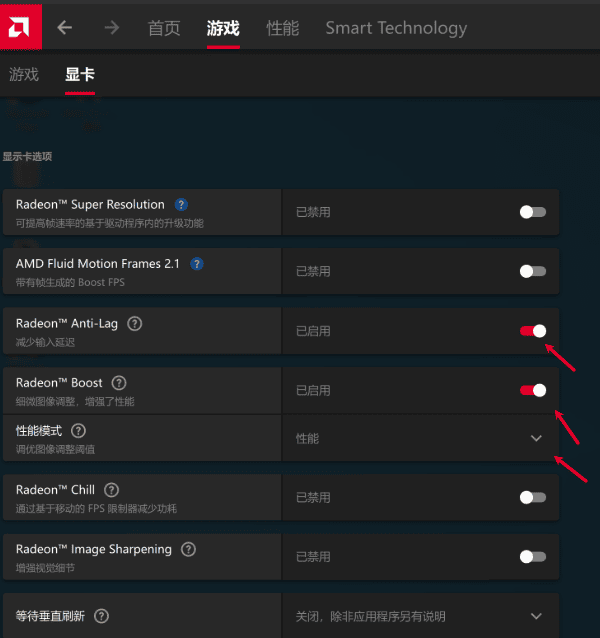Click the Radeon Boost label
This screenshot has height=638, width=600.
(x=59, y=383)
